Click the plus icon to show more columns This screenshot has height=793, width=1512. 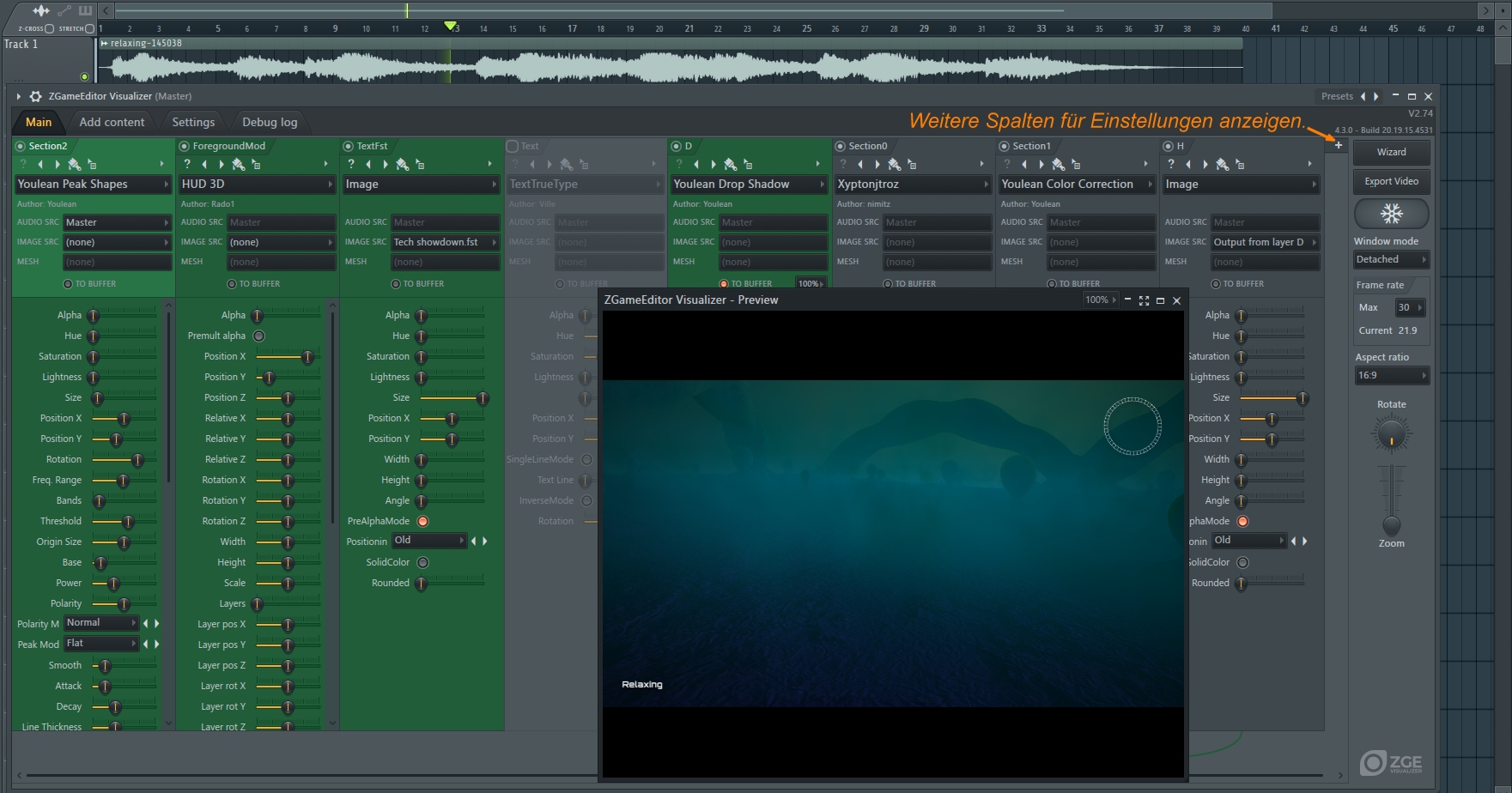[x=1338, y=145]
